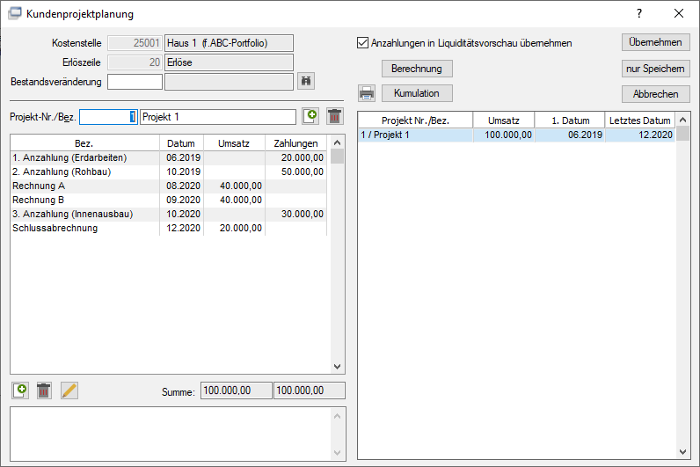Click the scroll-up arrow of the right project list
Viewport: 700px width, 467px height.
coord(683,120)
